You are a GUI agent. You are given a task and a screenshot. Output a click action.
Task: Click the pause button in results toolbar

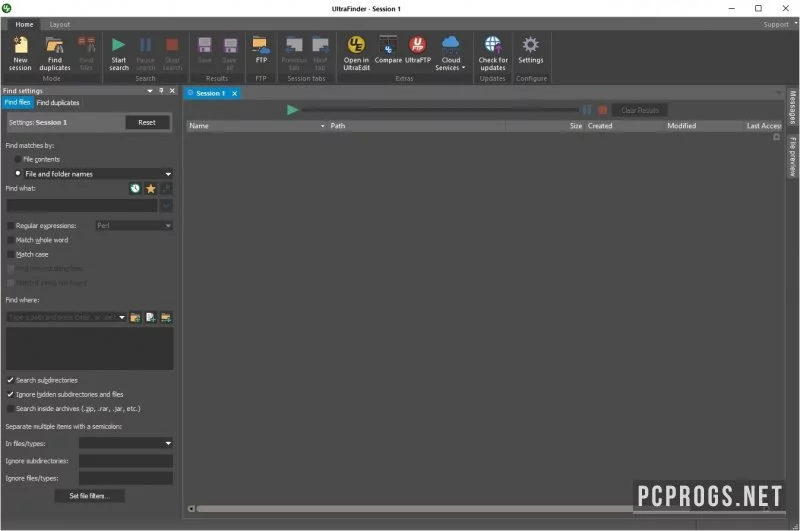[587, 110]
